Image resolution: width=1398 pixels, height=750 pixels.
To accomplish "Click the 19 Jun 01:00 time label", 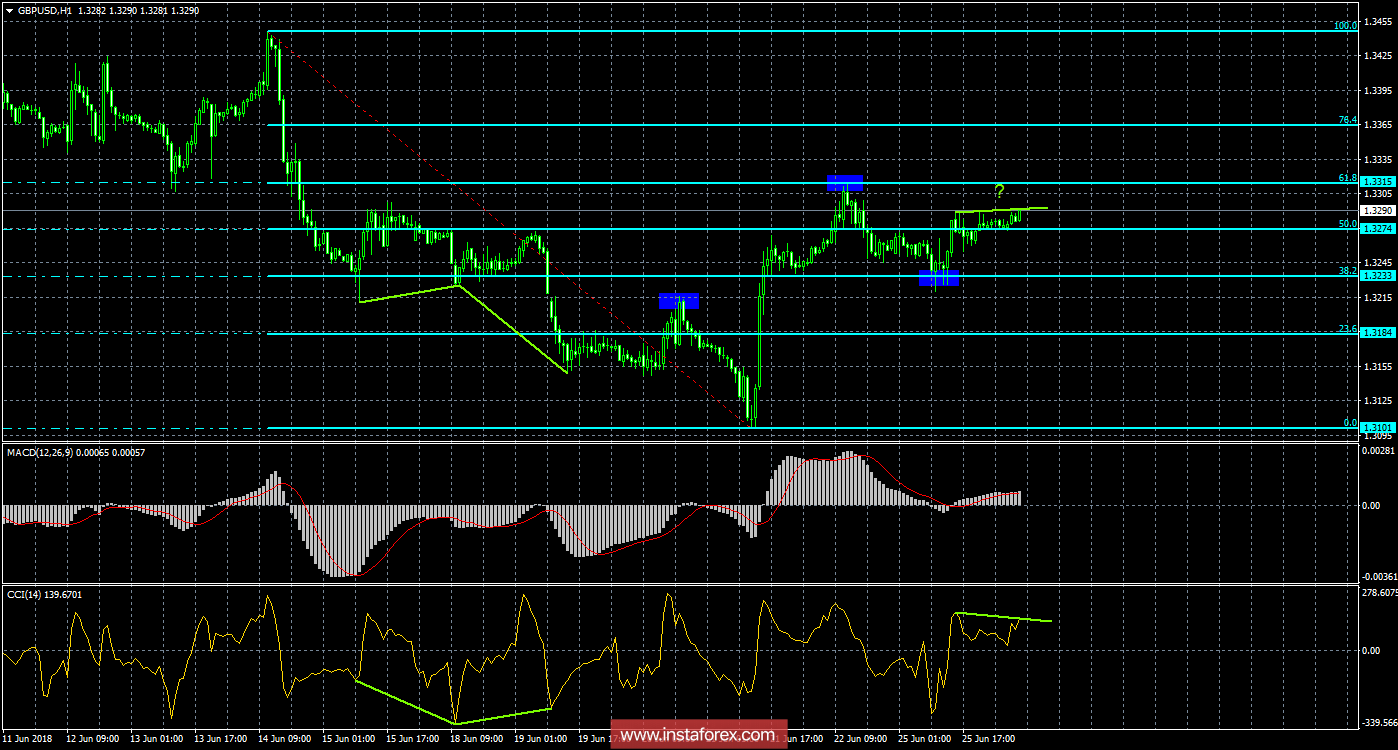I will 542,739.
